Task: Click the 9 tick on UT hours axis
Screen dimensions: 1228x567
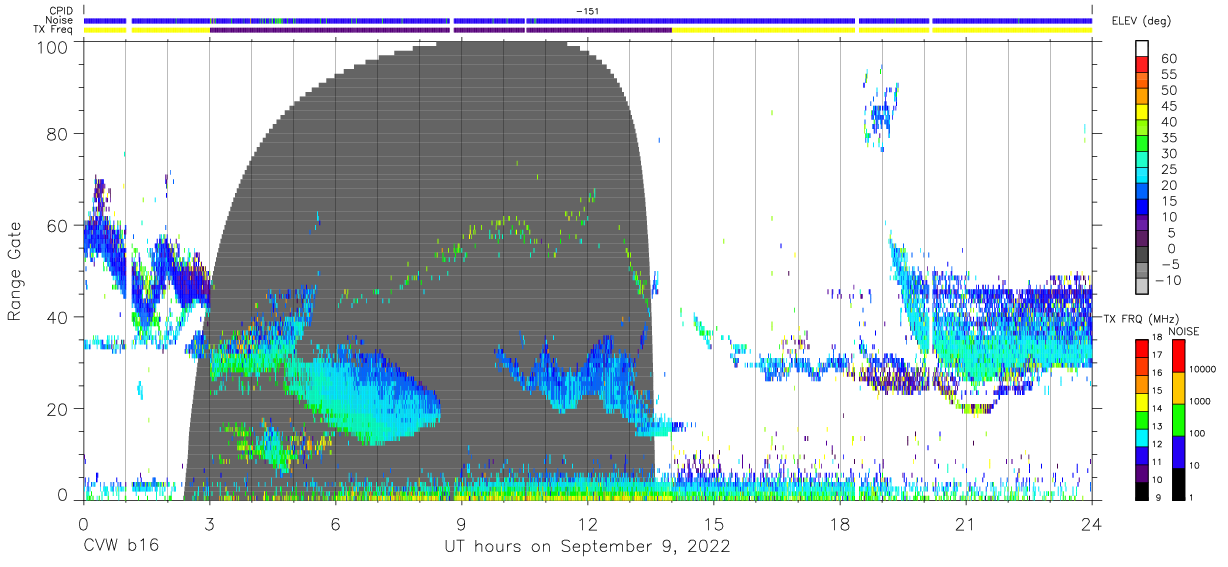Action: (x=461, y=523)
